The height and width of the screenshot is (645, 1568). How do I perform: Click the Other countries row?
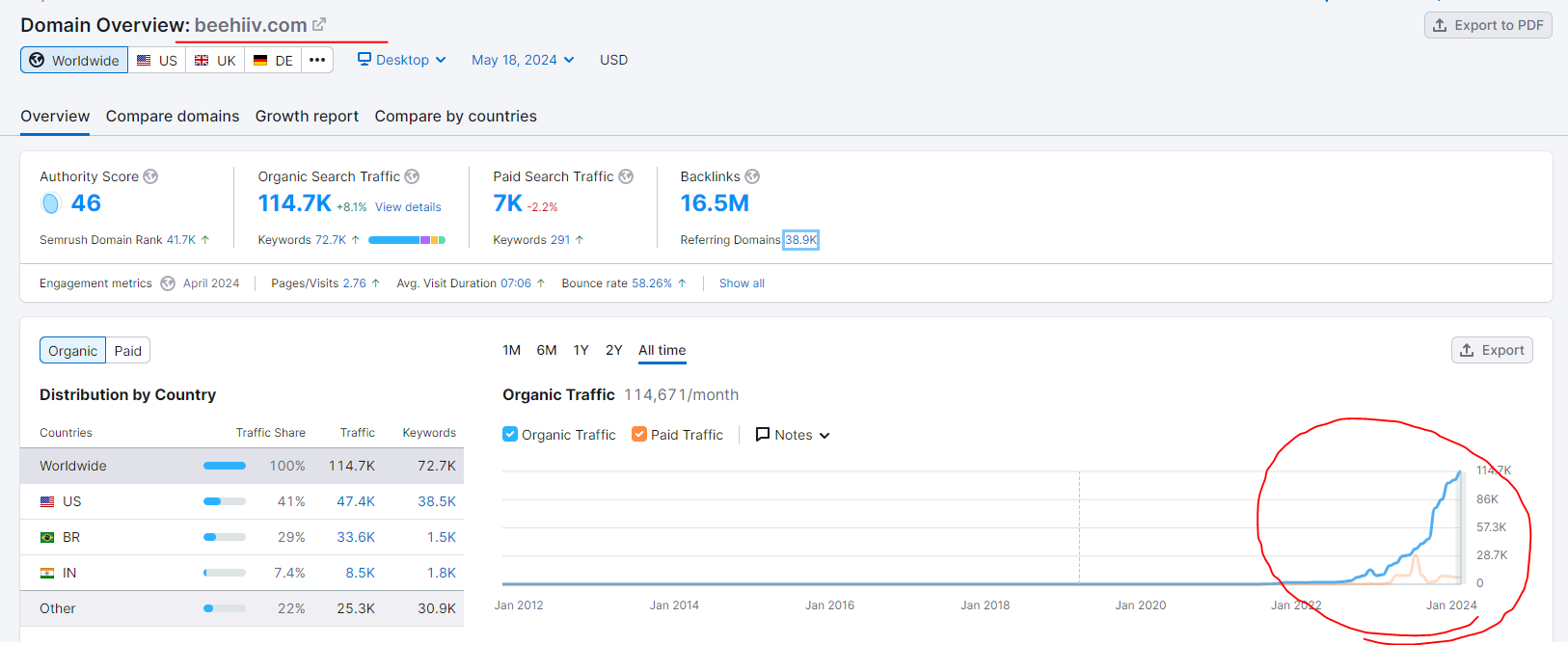(x=242, y=608)
